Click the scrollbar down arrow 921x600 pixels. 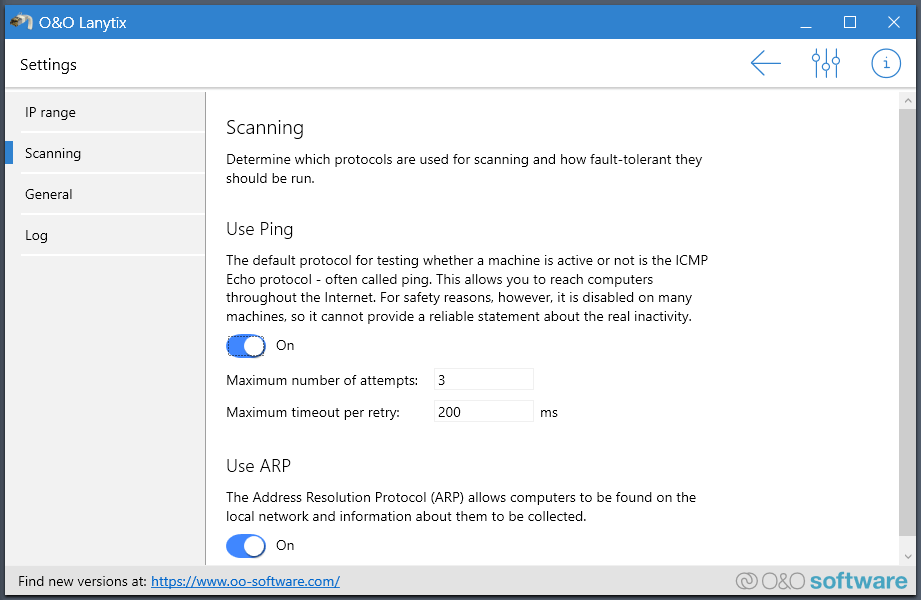point(908,557)
